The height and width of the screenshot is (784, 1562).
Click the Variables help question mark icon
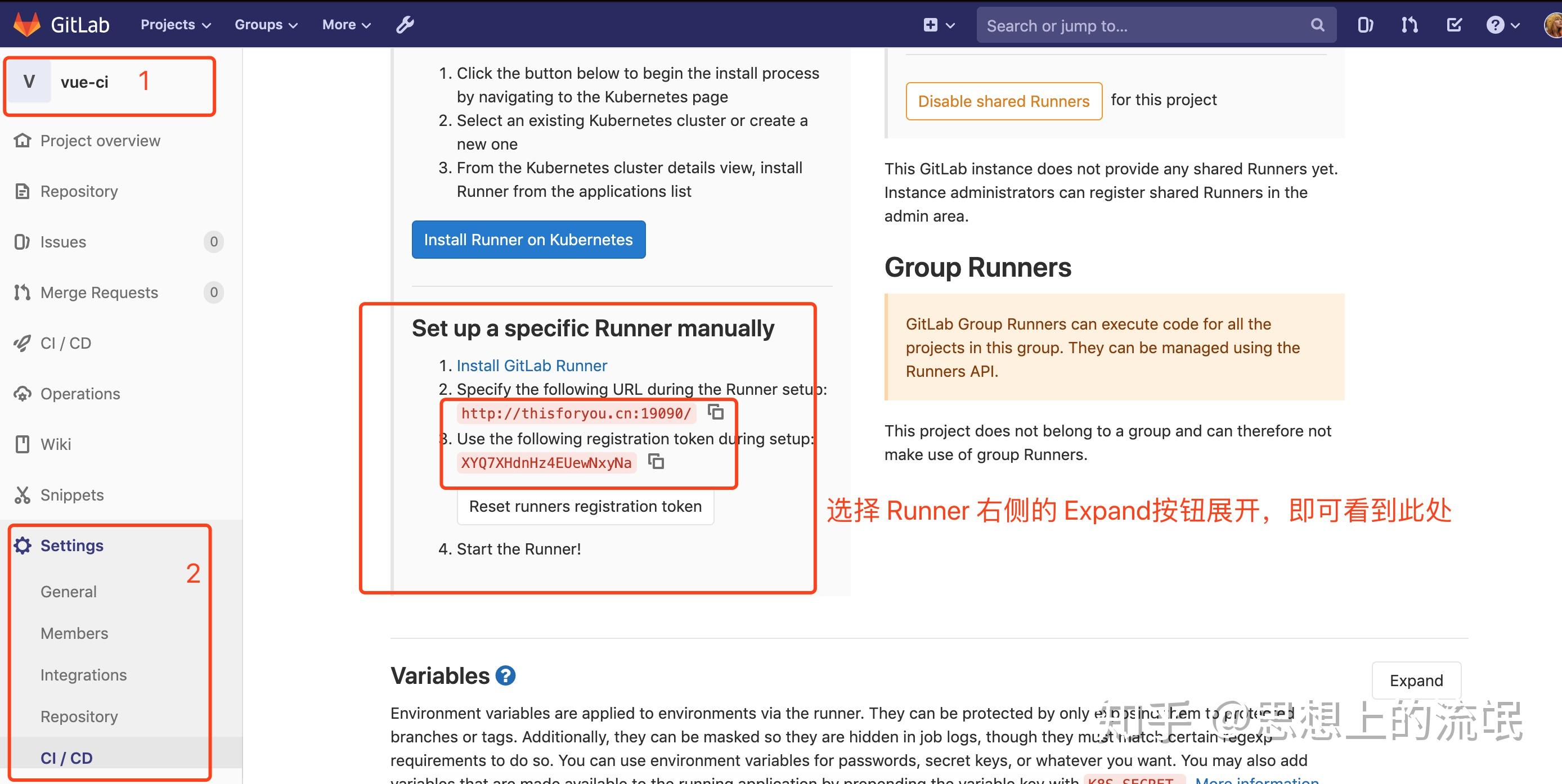pyautogui.click(x=505, y=675)
